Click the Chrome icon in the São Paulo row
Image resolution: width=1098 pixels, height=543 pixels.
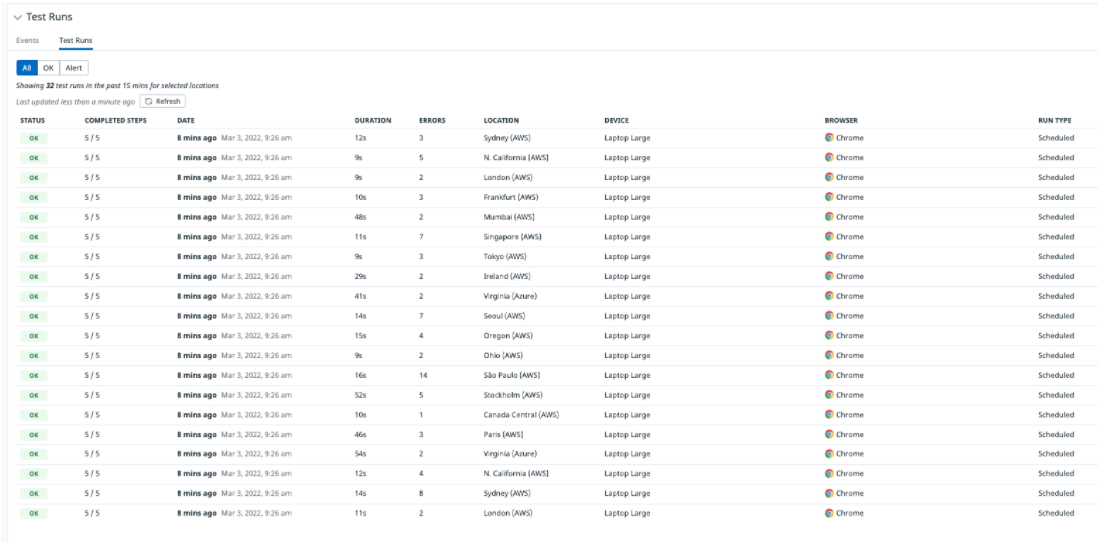(829, 374)
